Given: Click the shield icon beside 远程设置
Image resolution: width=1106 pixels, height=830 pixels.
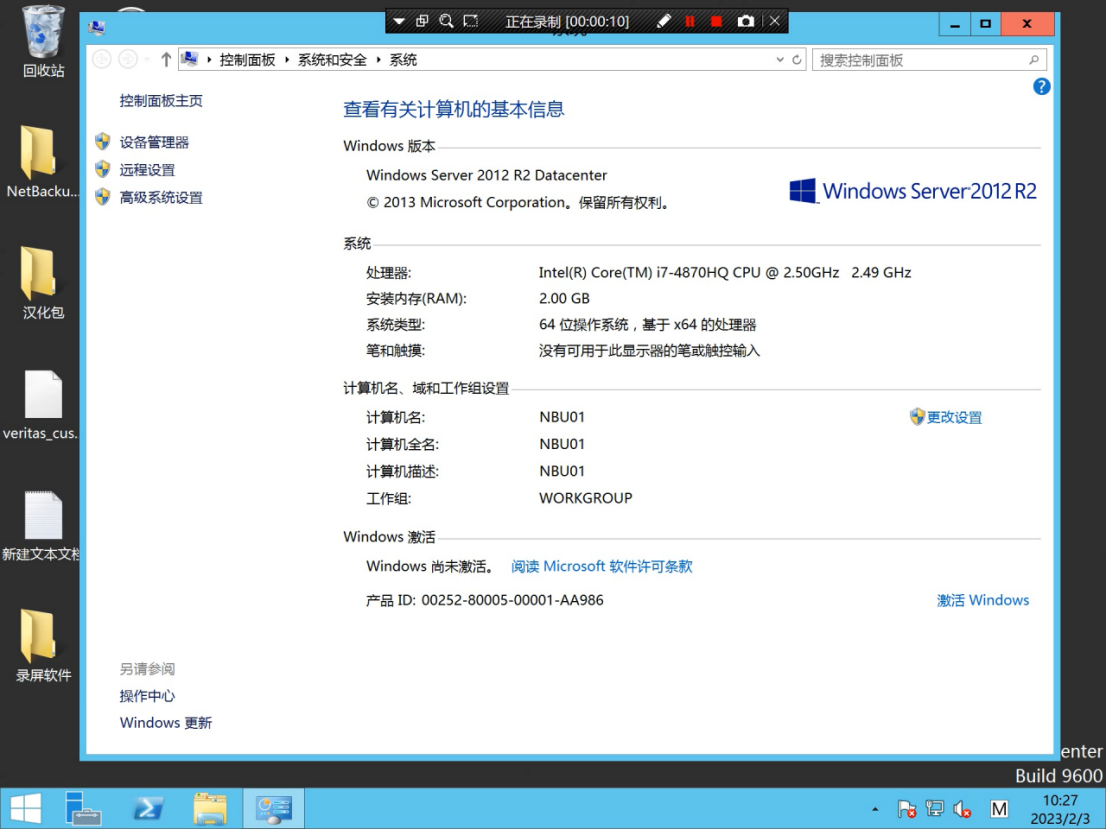Looking at the screenshot, I should coord(103,169).
